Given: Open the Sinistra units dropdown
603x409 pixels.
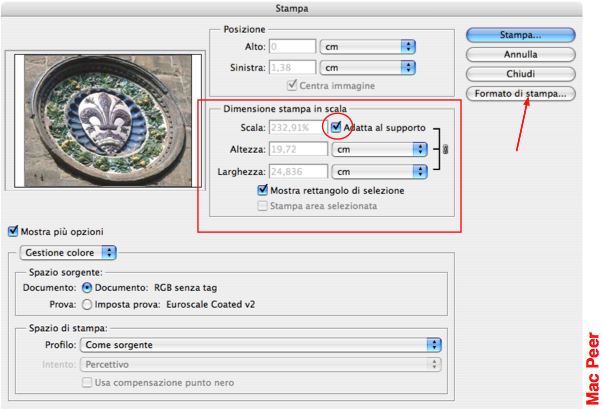Looking at the screenshot, I should [368, 68].
